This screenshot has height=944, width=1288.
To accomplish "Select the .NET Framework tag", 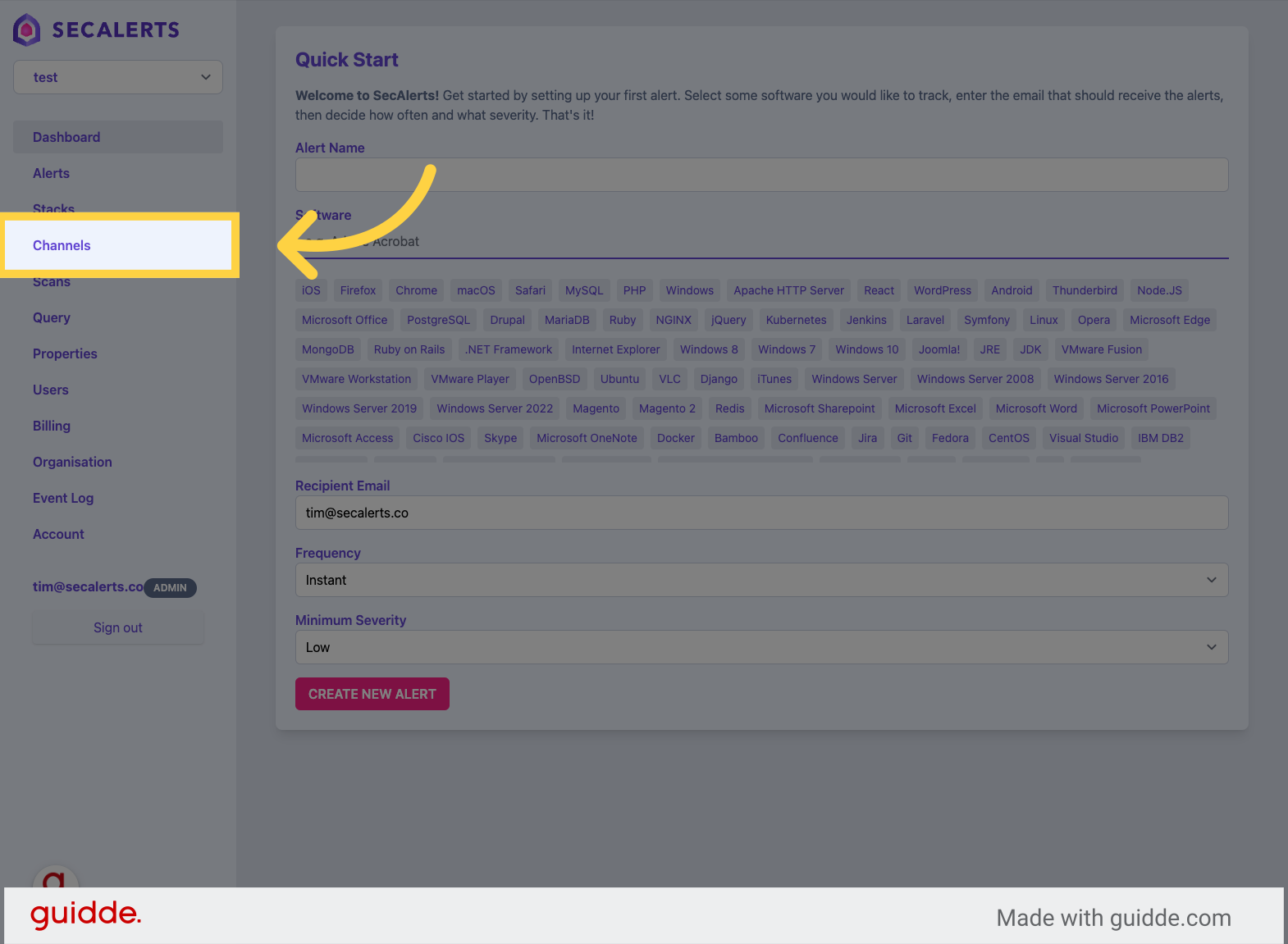I will click(509, 349).
